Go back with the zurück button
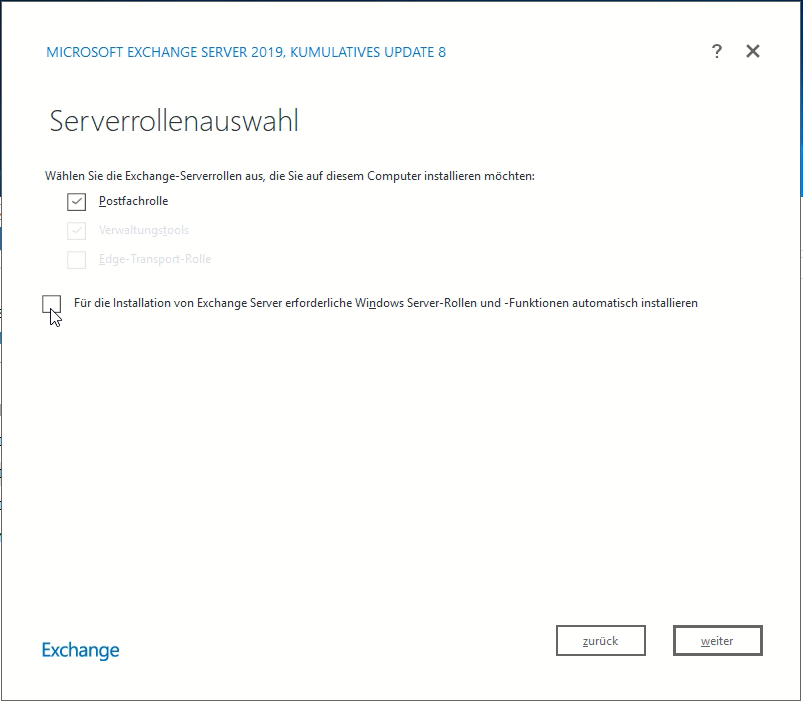The height and width of the screenshot is (702, 803). (x=600, y=641)
